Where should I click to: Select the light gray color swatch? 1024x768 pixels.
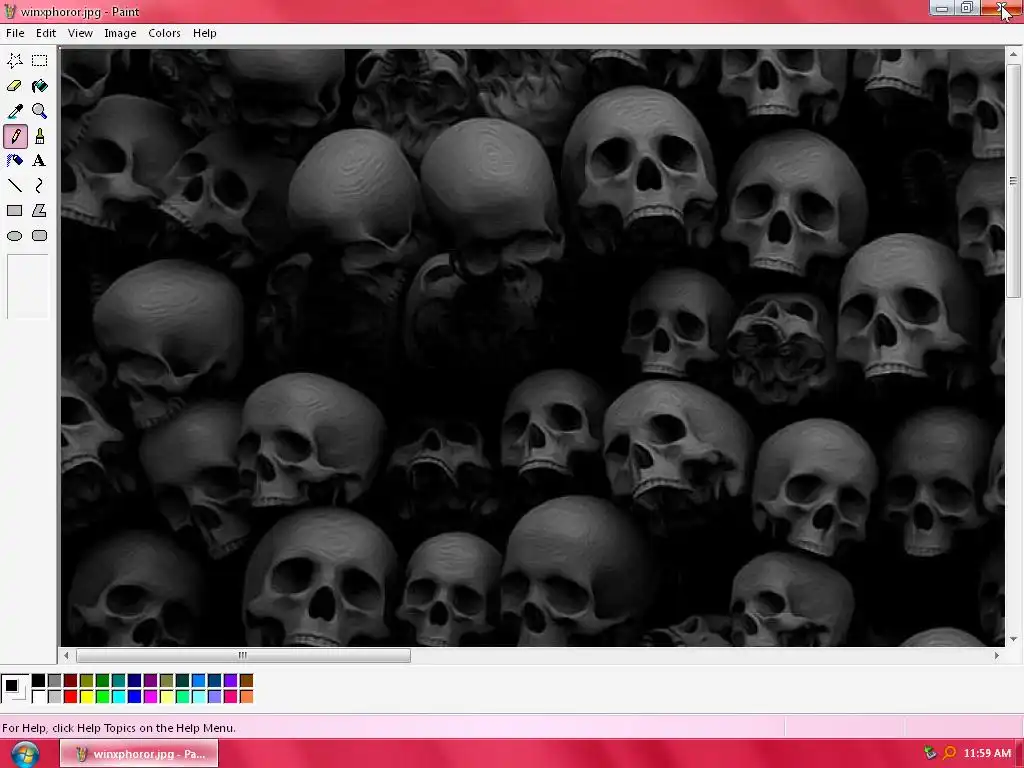pos(54,697)
